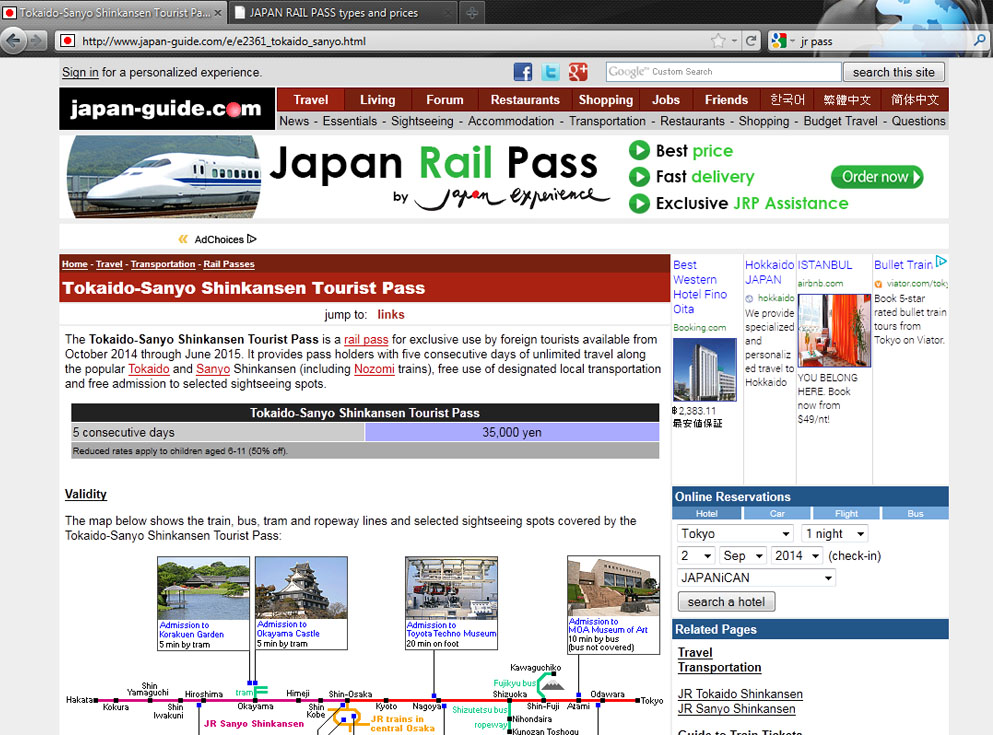Select the Car reservation tab
The width and height of the screenshot is (993, 735).
777,513
